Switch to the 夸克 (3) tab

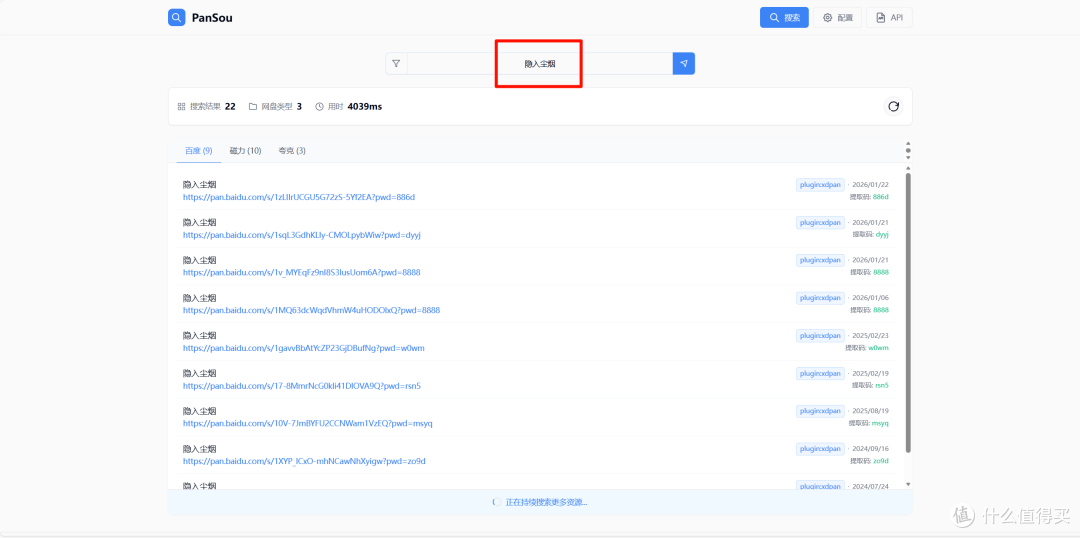click(x=291, y=151)
